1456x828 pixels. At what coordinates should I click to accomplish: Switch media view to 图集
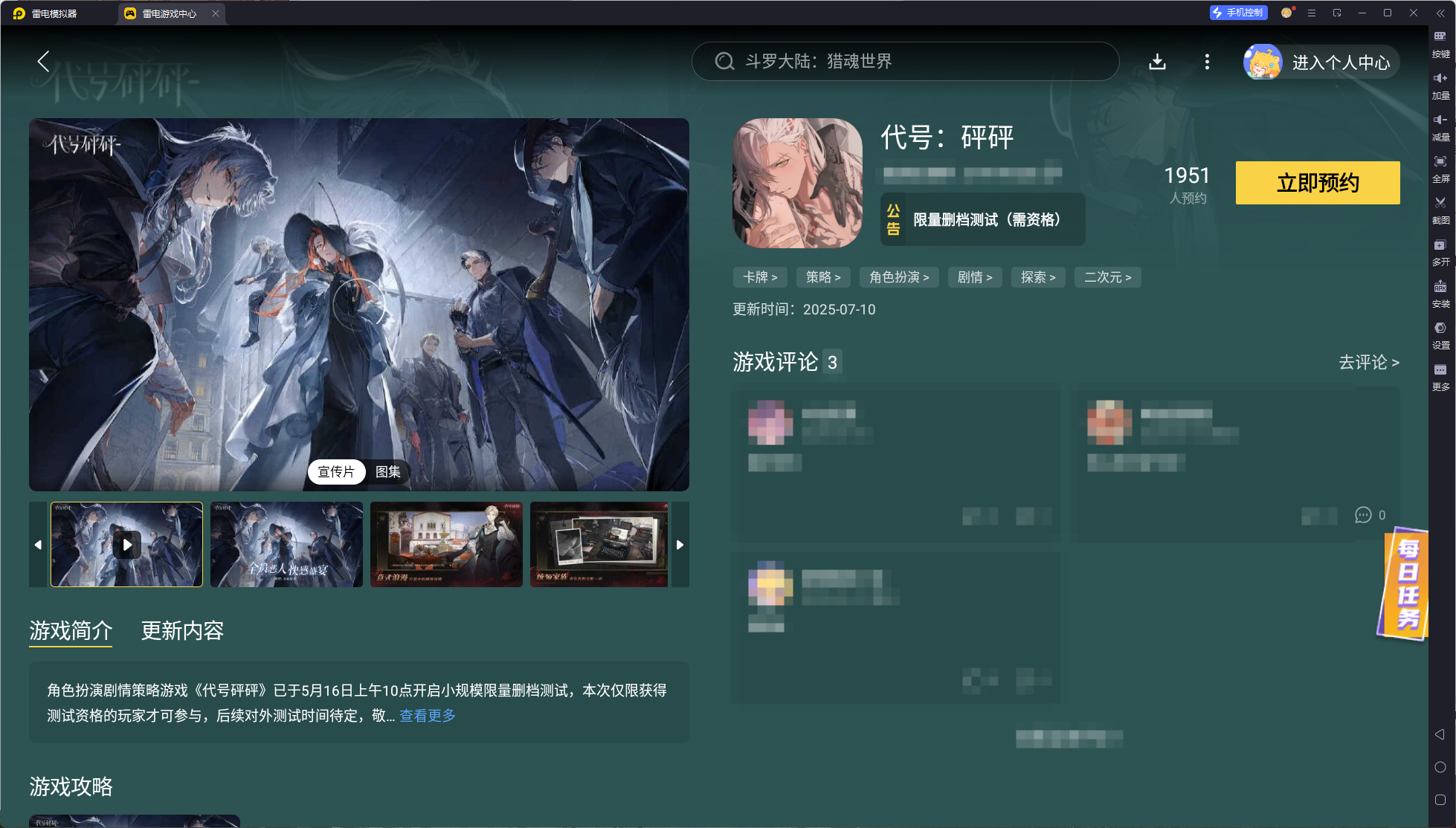click(x=387, y=472)
